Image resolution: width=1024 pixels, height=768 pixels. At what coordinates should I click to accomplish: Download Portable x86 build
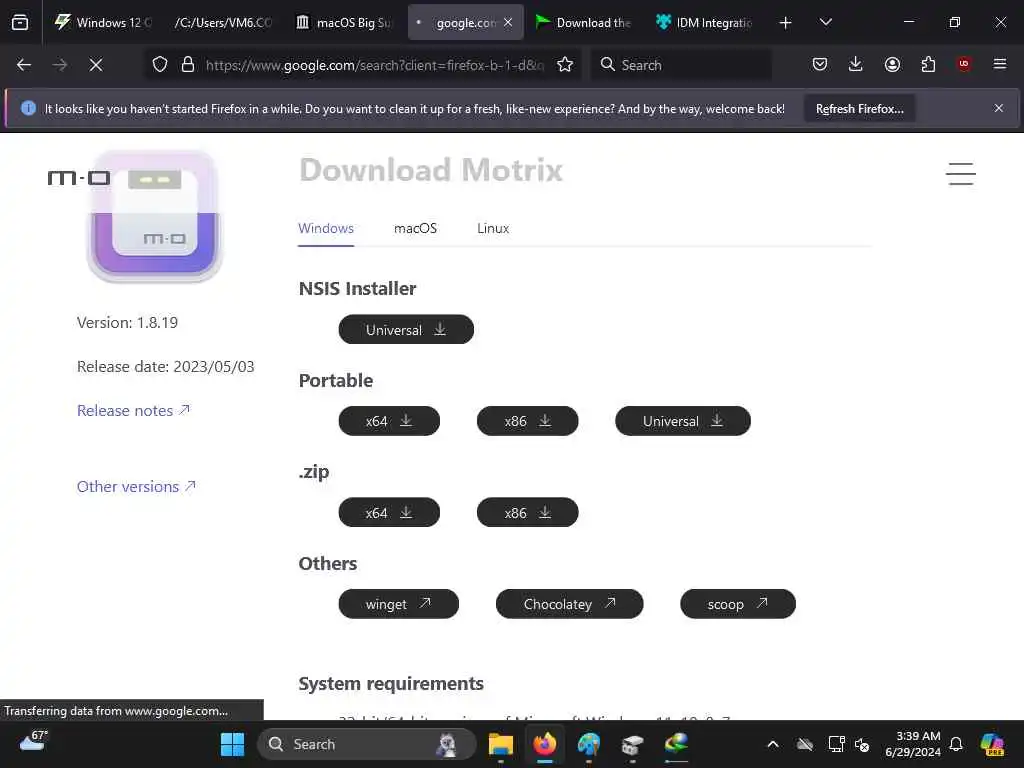528,421
